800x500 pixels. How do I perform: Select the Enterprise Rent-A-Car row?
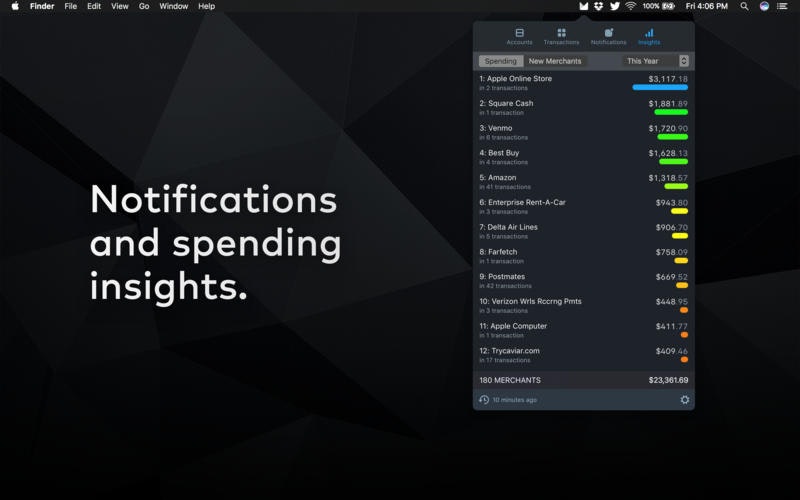click(584, 207)
